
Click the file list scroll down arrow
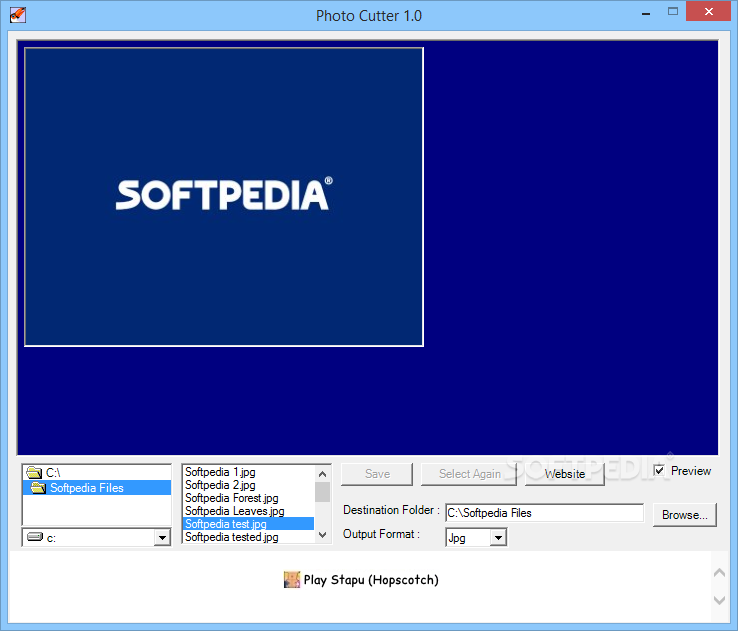point(322,535)
